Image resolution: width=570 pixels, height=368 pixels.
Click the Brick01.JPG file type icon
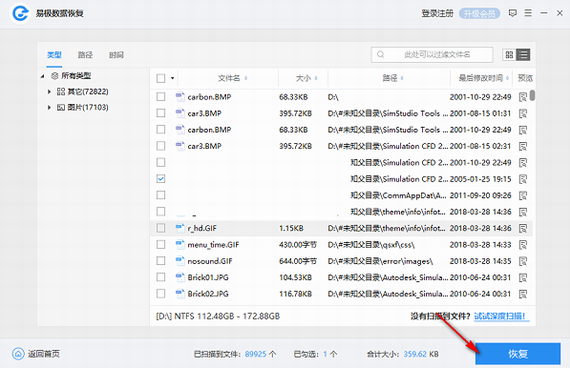click(180, 277)
